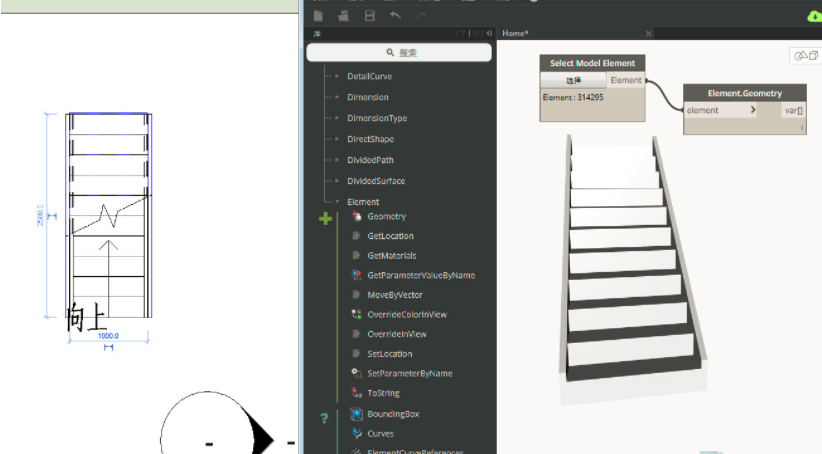Click the 1000.0 dimension text in Revit view

click(109, 336)
